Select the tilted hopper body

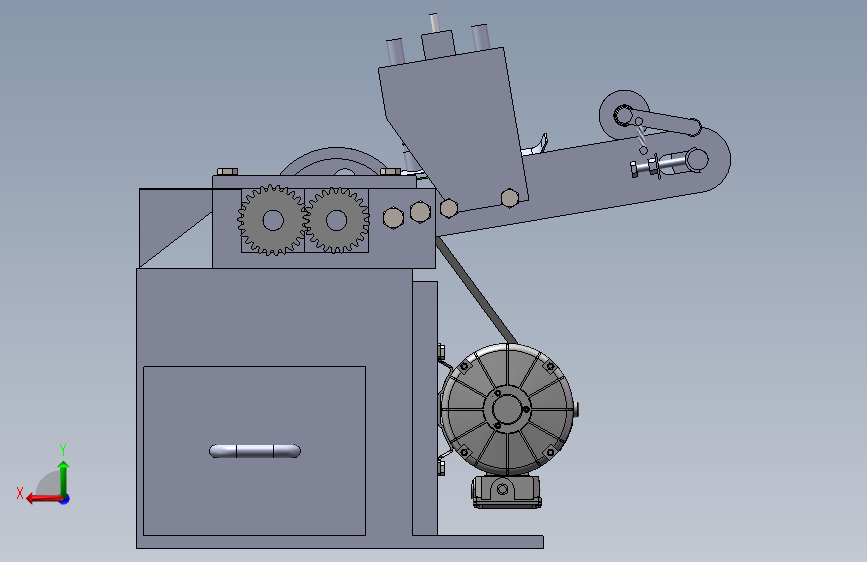pos(453,130)
